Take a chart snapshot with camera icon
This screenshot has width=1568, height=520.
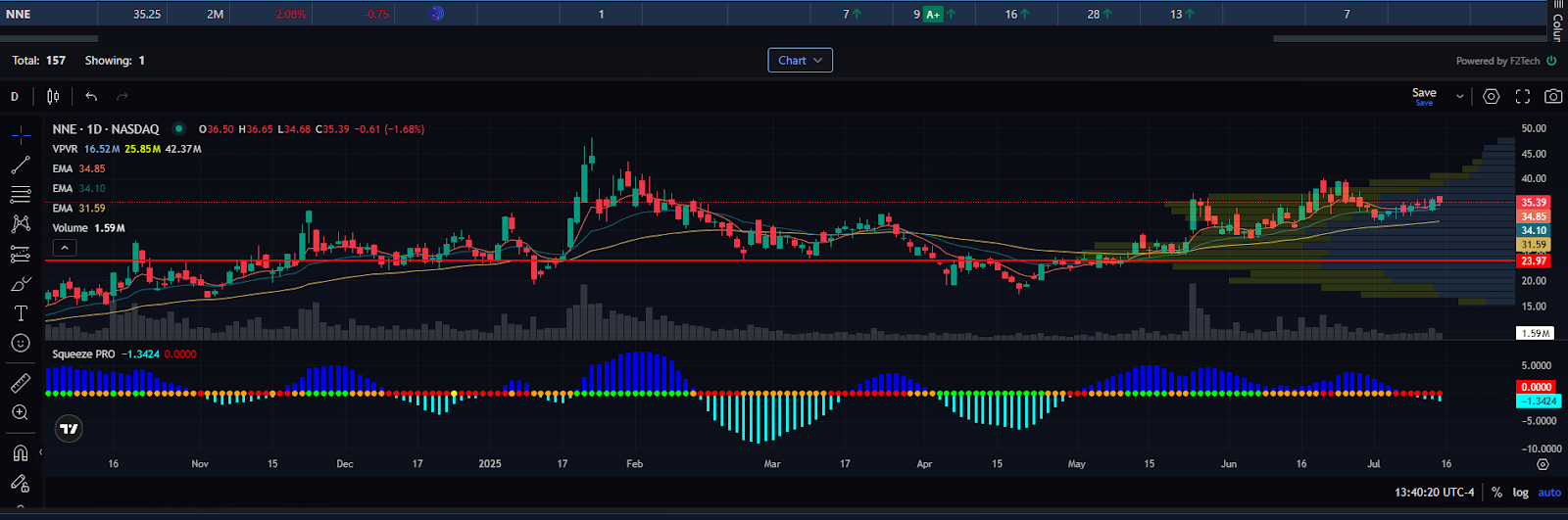tap(1553, 96)
